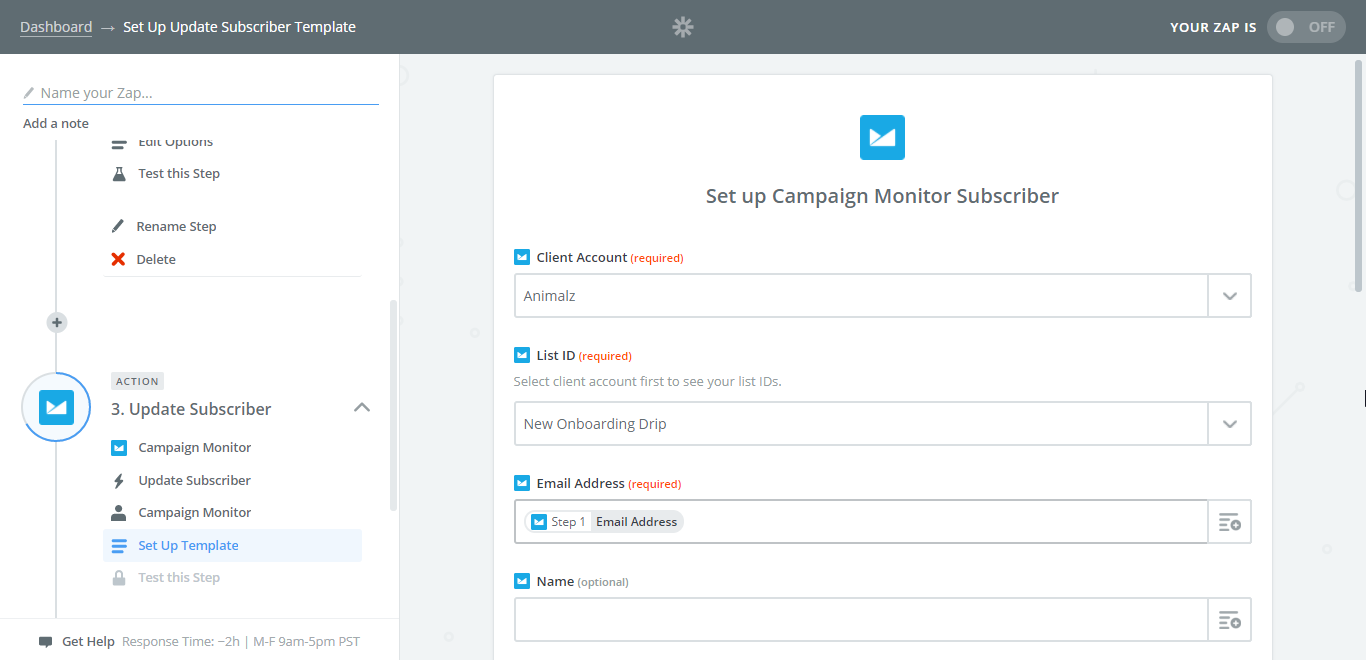Viewport: 1366px width, 660px height.
Task: Click the pencil icon beside Name your Zap
Action: coord(29,93)
